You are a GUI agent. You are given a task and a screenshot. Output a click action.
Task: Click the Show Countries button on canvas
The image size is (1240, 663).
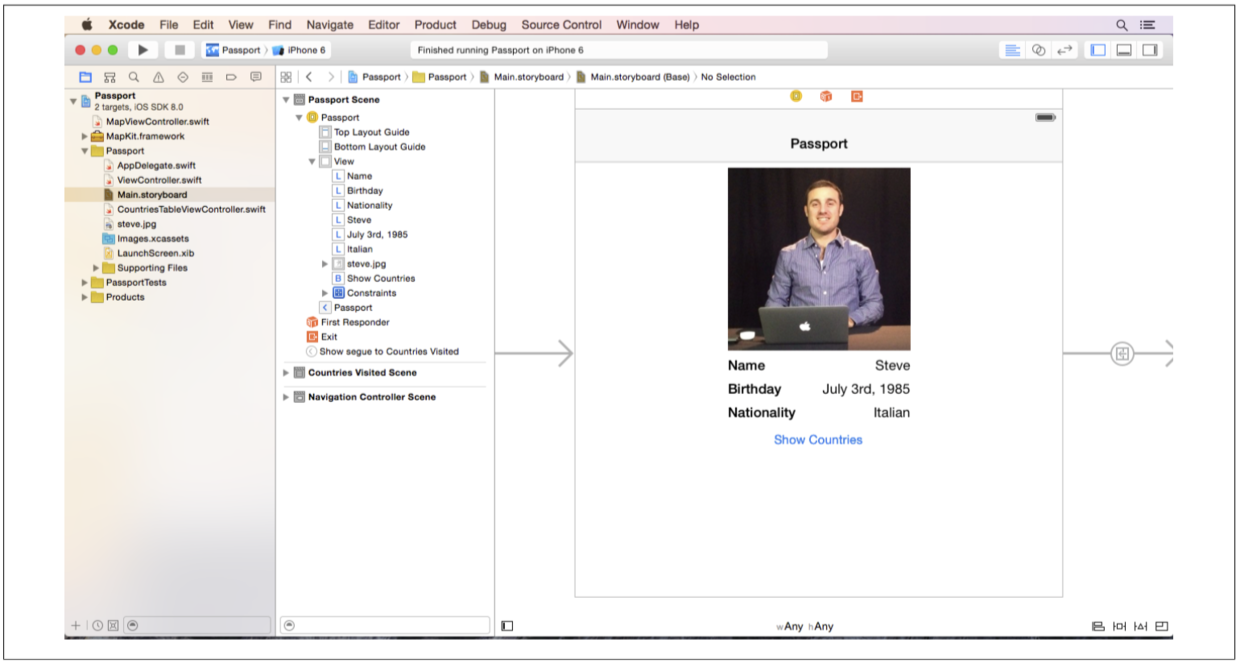pos(817,440)
